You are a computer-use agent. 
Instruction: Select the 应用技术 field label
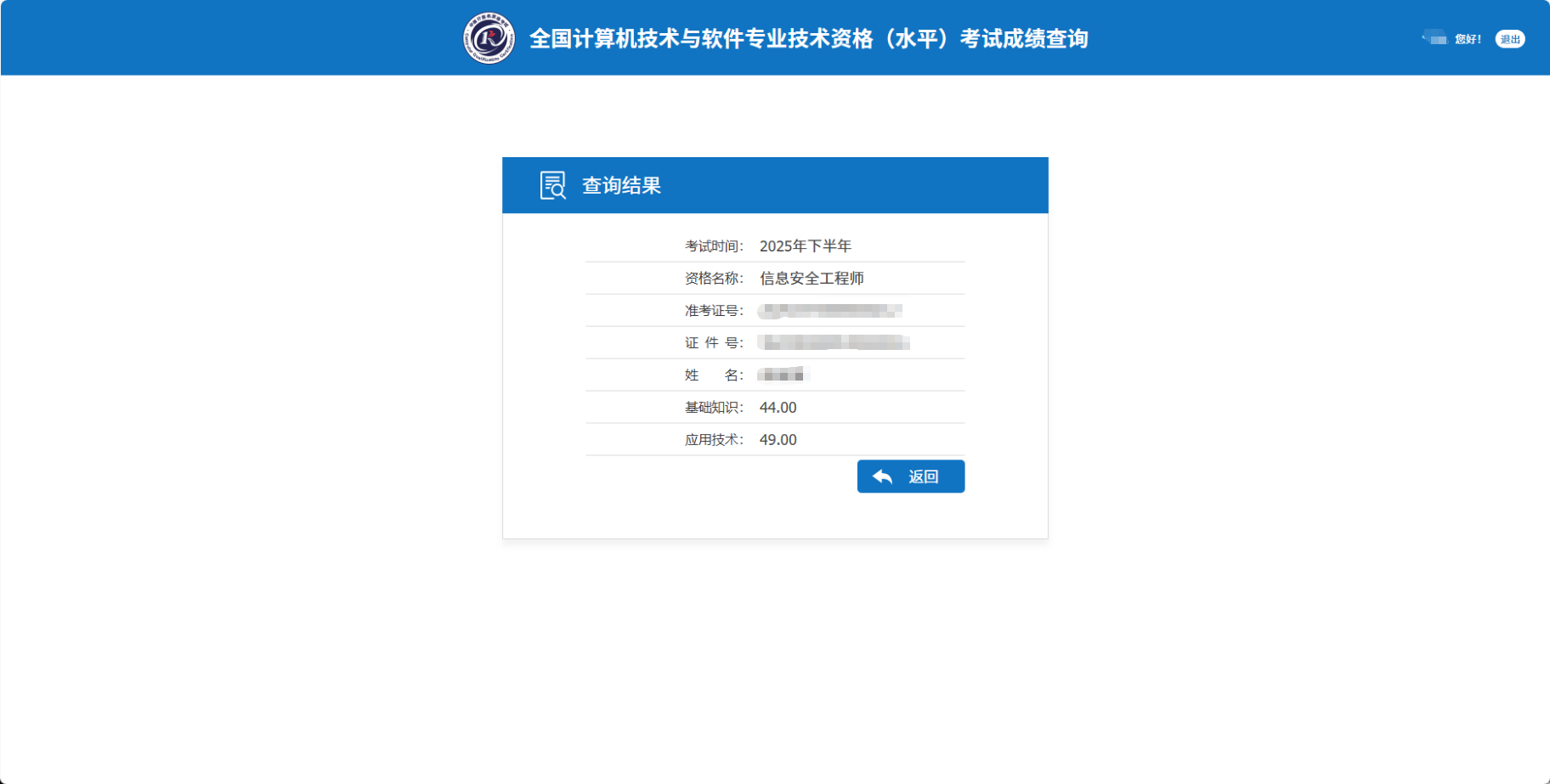(712, 439)
